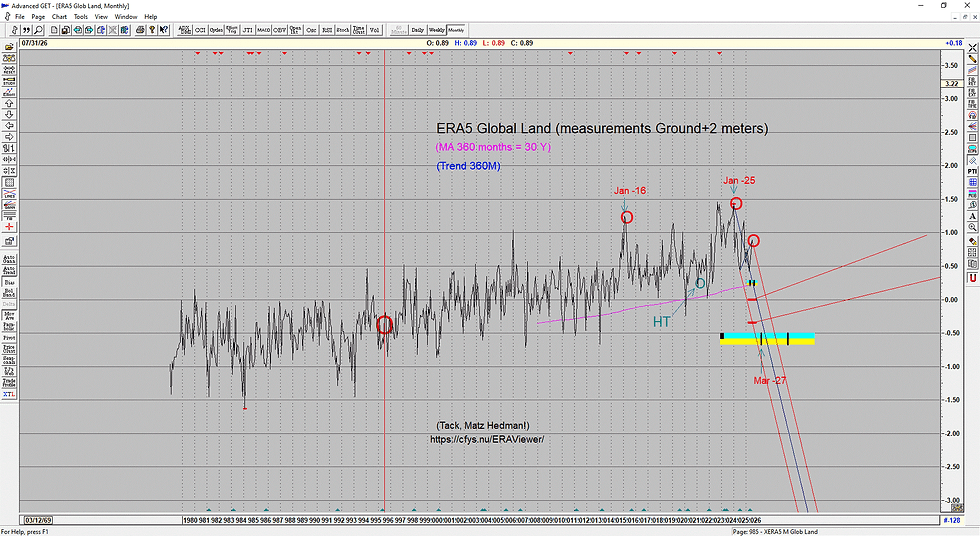980x536 pixels.
Task: Click the Jan -25 red circle marker
Action: click(x=736, y=203)
